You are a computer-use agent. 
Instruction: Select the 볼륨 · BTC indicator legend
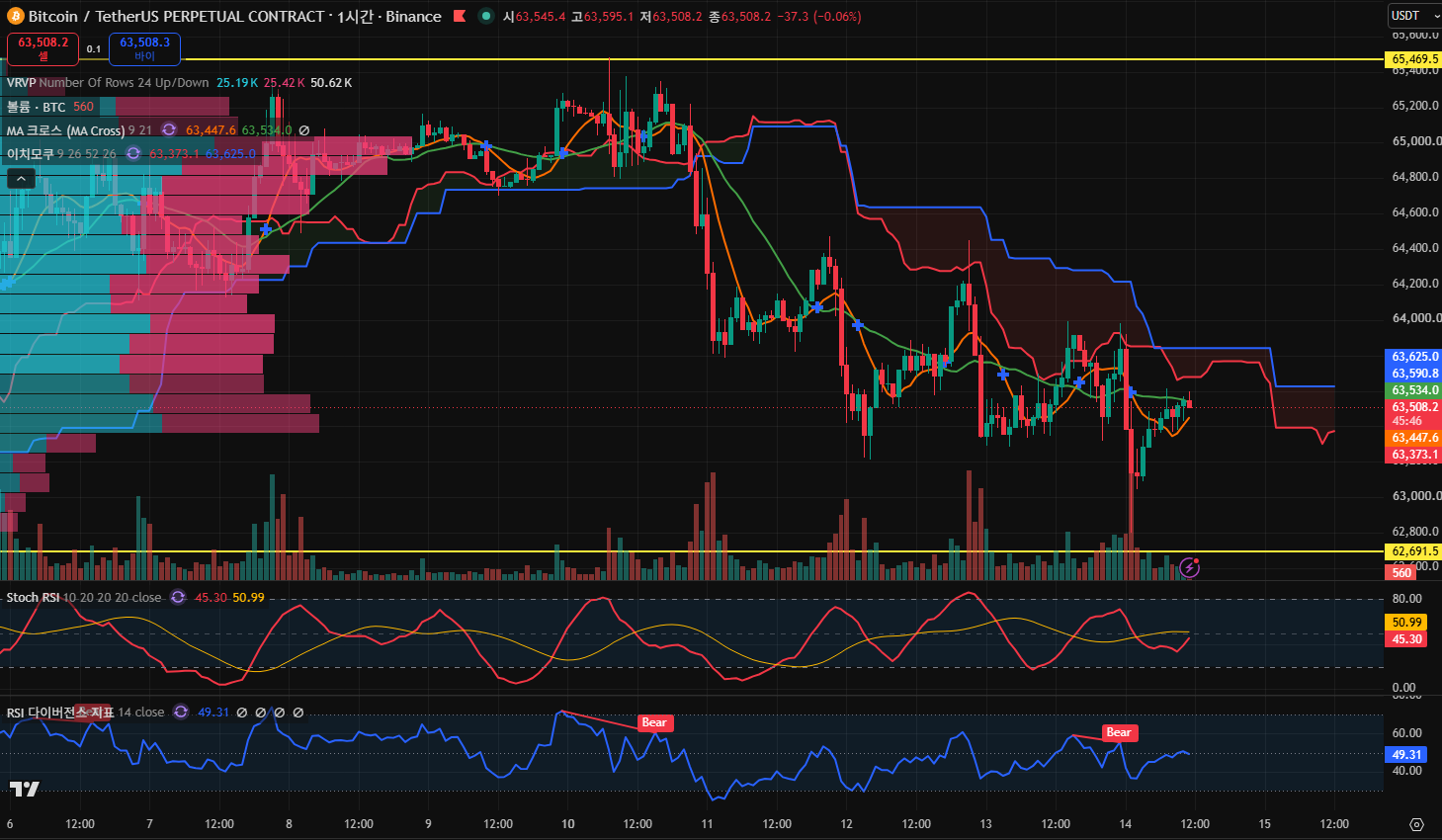[37, 107]
